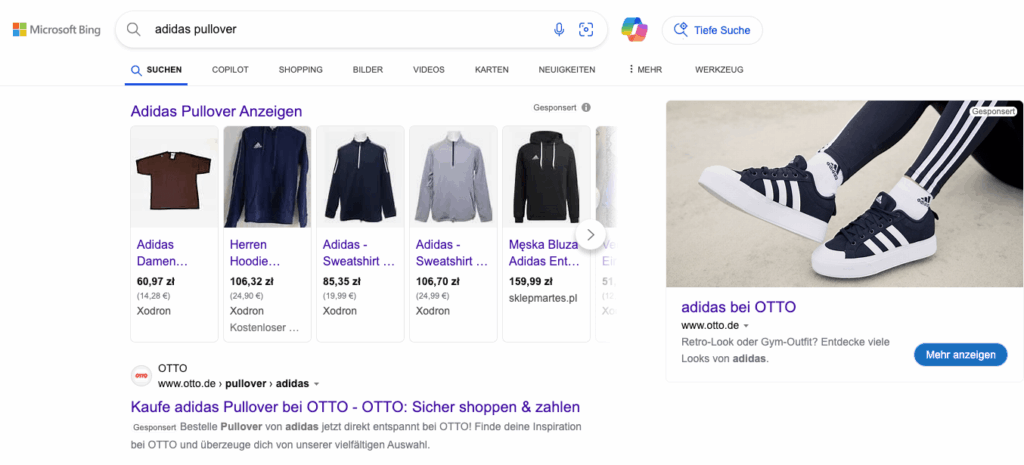Open Kaufe adidas Pullover bei OTTO result
The width and height of the screenshot is (1024, 465).
pyautogui.click(x=355, y=407)
